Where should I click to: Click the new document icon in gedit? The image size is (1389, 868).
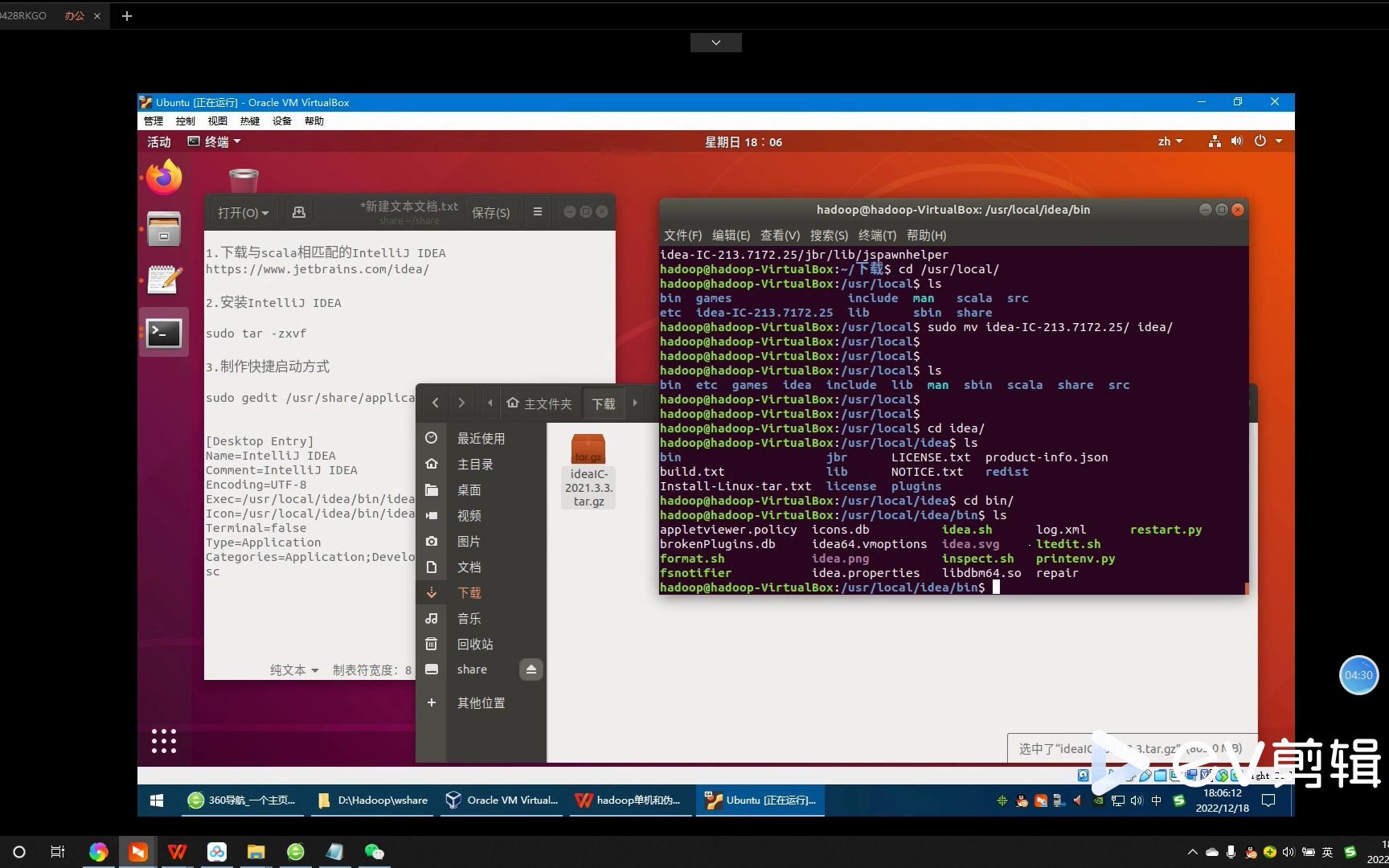point(299,212)
